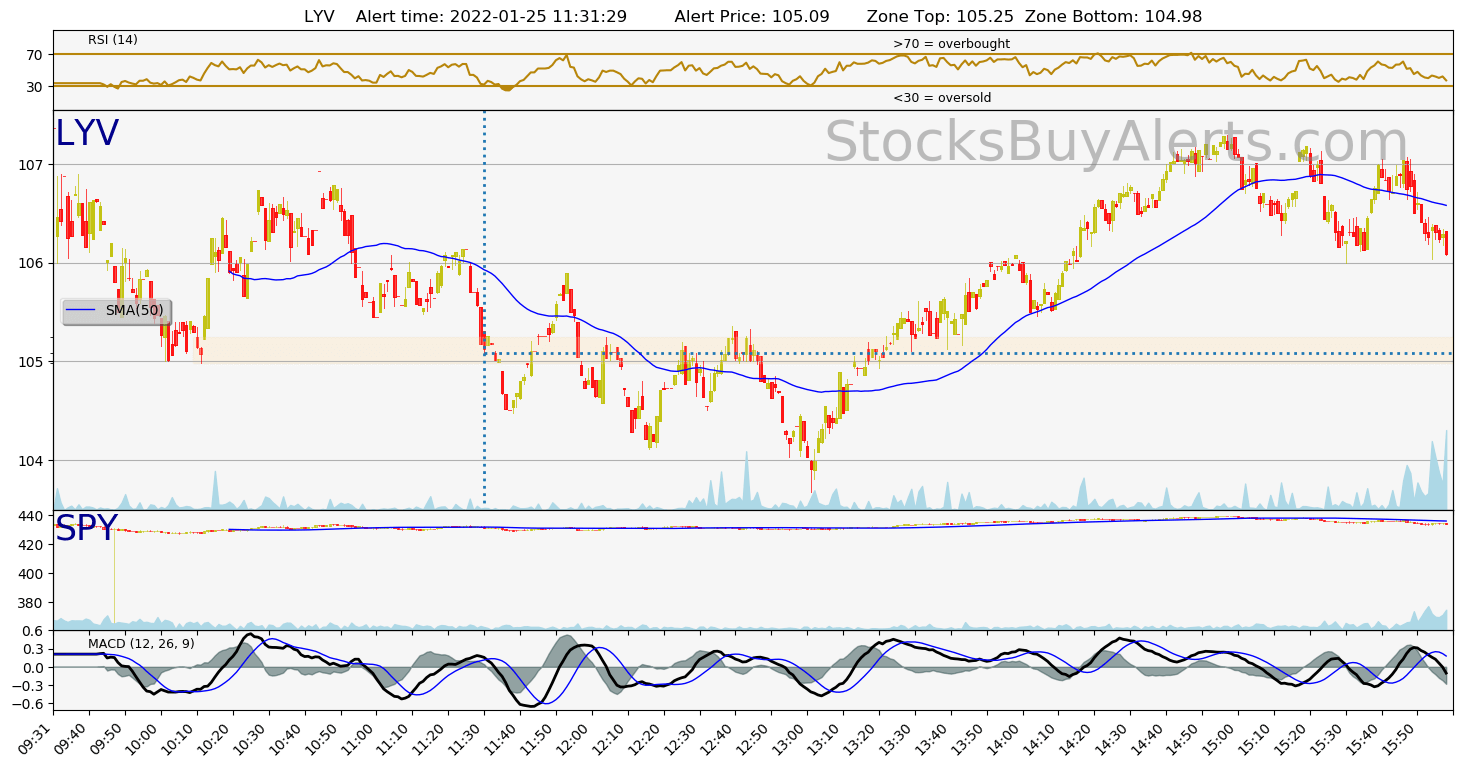Click the RSI 70 axis label

[36, 55]
